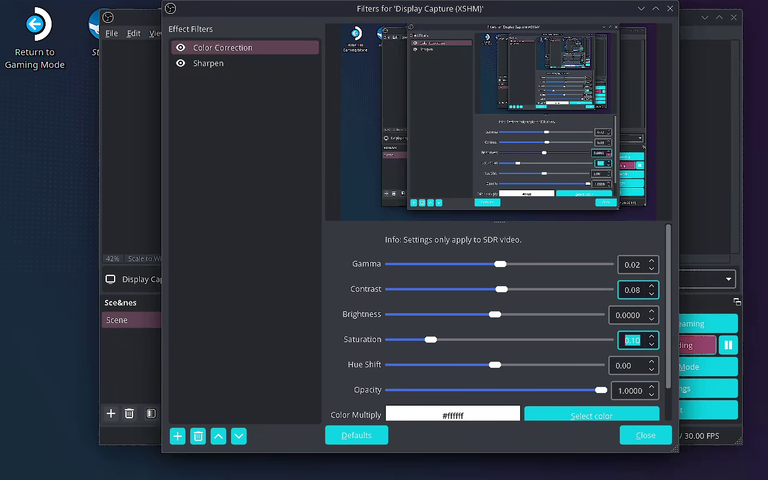This screenshot has height=480, width=768.
Task: Remove scene using trash icon in Scenes panel
Action: [129, 413]
